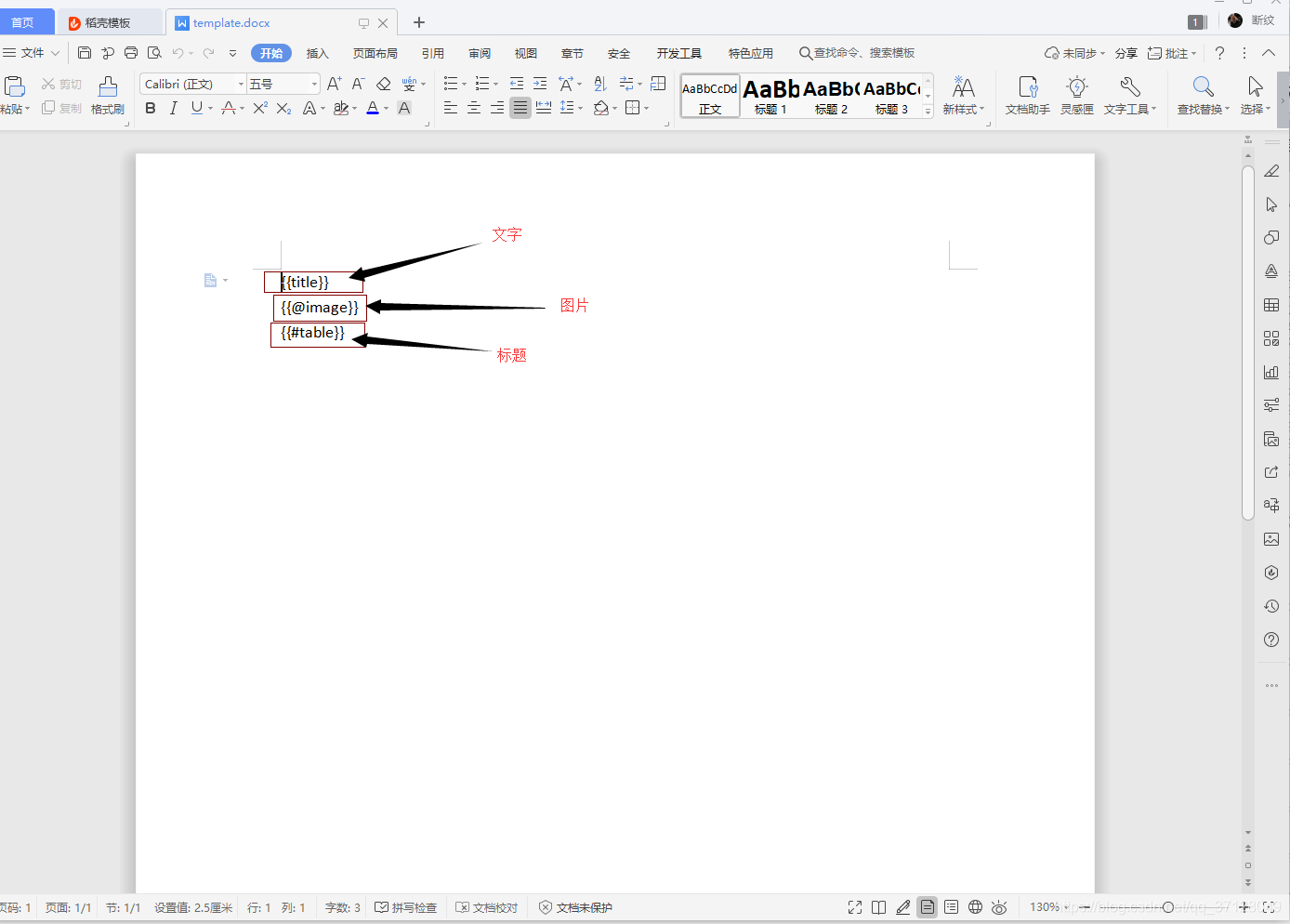Decrease font size with A- icon
Screen dimensions: 1290x924
pos(358,84)
